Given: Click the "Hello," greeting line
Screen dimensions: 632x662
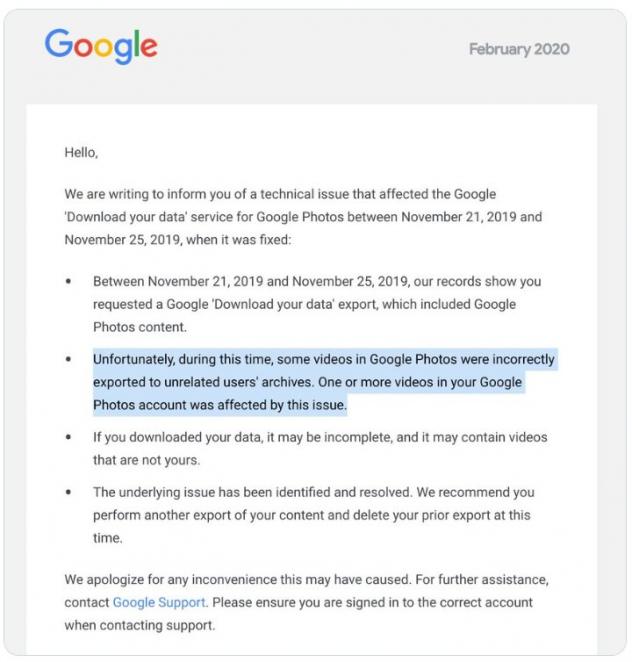Looking at the screenshot, I should click(82, 153).
